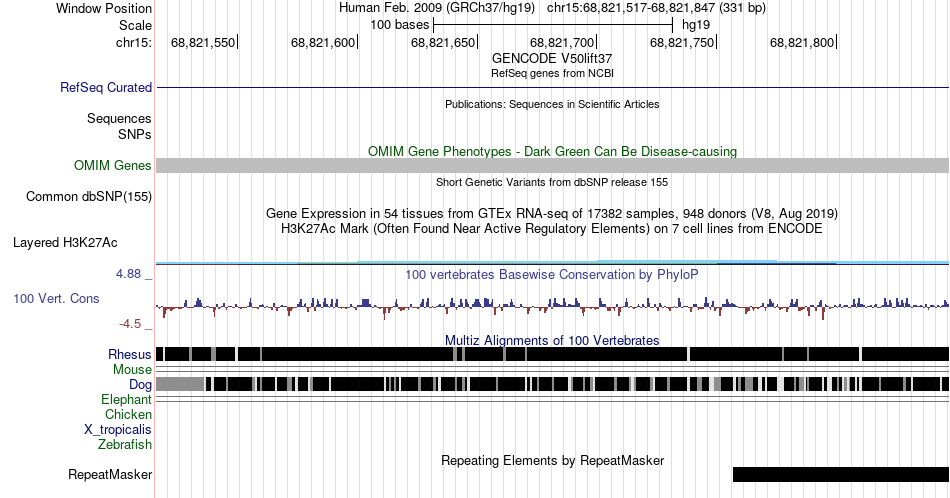
Task: Click RefSeq genes from NCBI title
Action: (x=552, y=73)
